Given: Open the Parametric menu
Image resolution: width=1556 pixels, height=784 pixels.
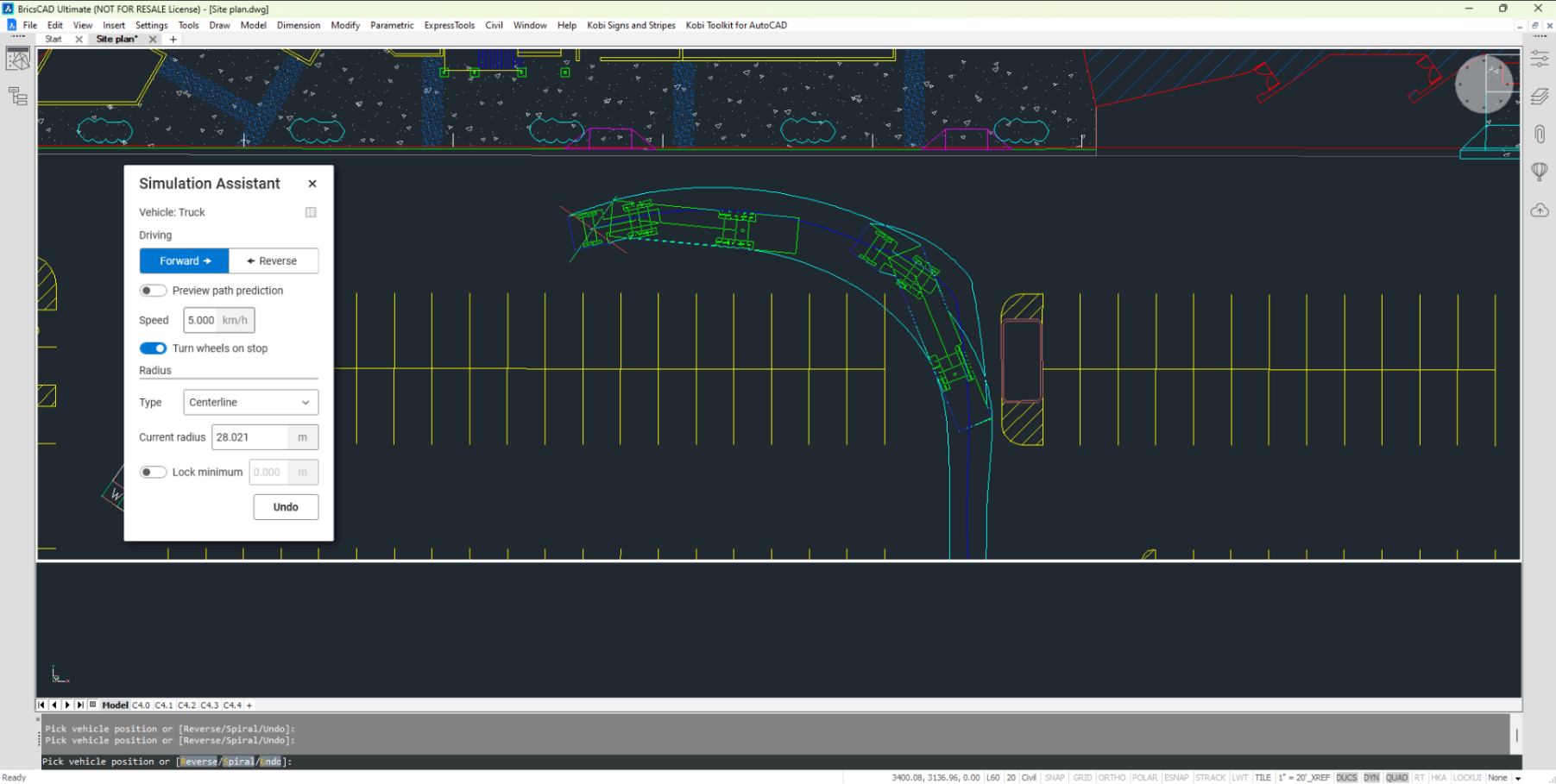Looking at the screenshot, I should [392, 25].
